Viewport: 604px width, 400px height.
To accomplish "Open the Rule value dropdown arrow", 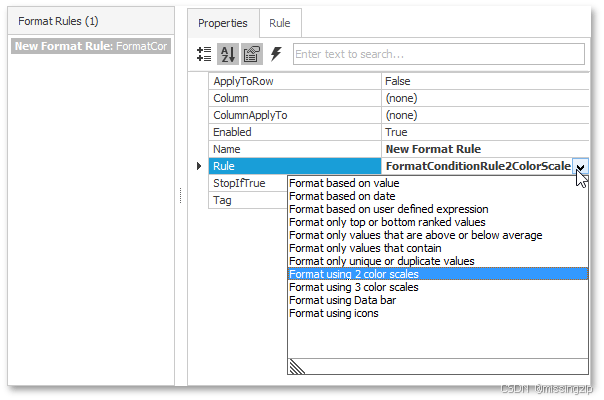I will coord(580,166).
